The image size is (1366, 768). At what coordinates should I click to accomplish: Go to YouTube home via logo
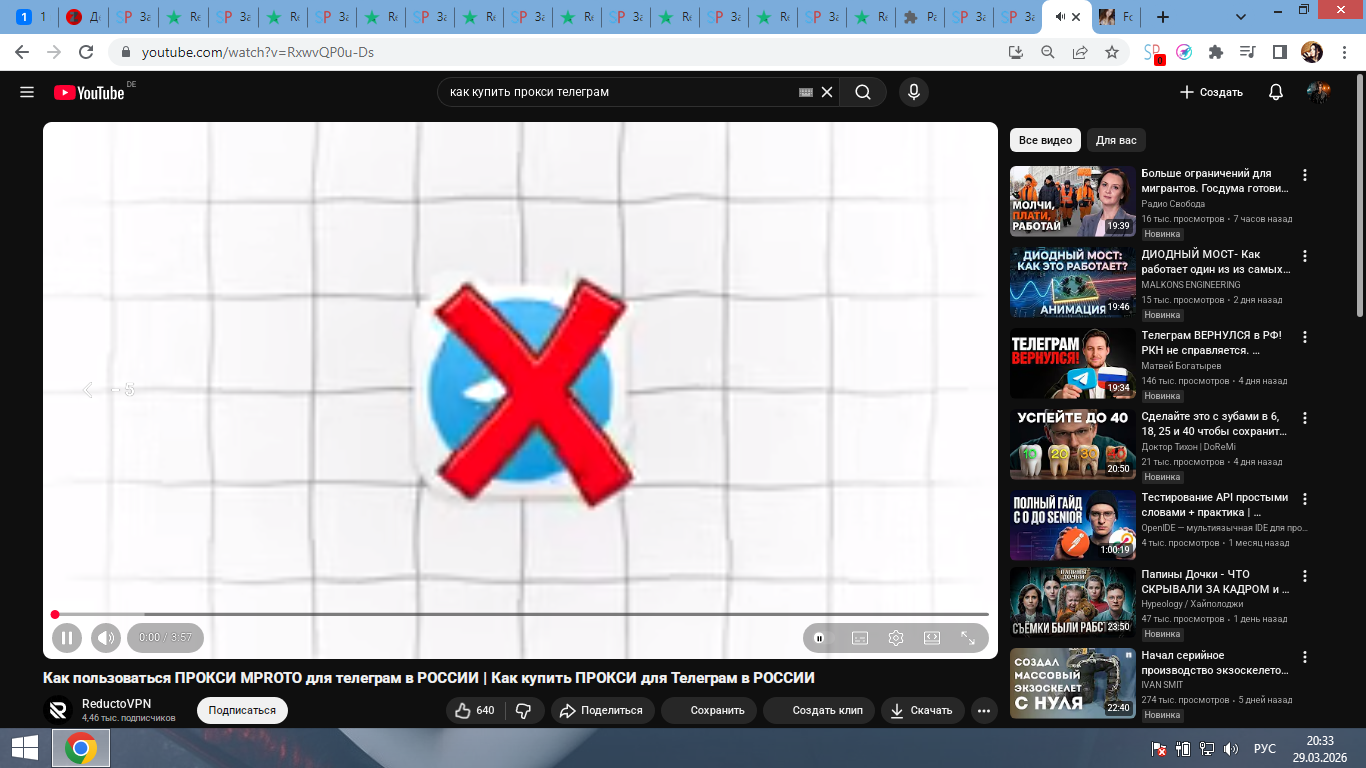click(x=89, y=92)
